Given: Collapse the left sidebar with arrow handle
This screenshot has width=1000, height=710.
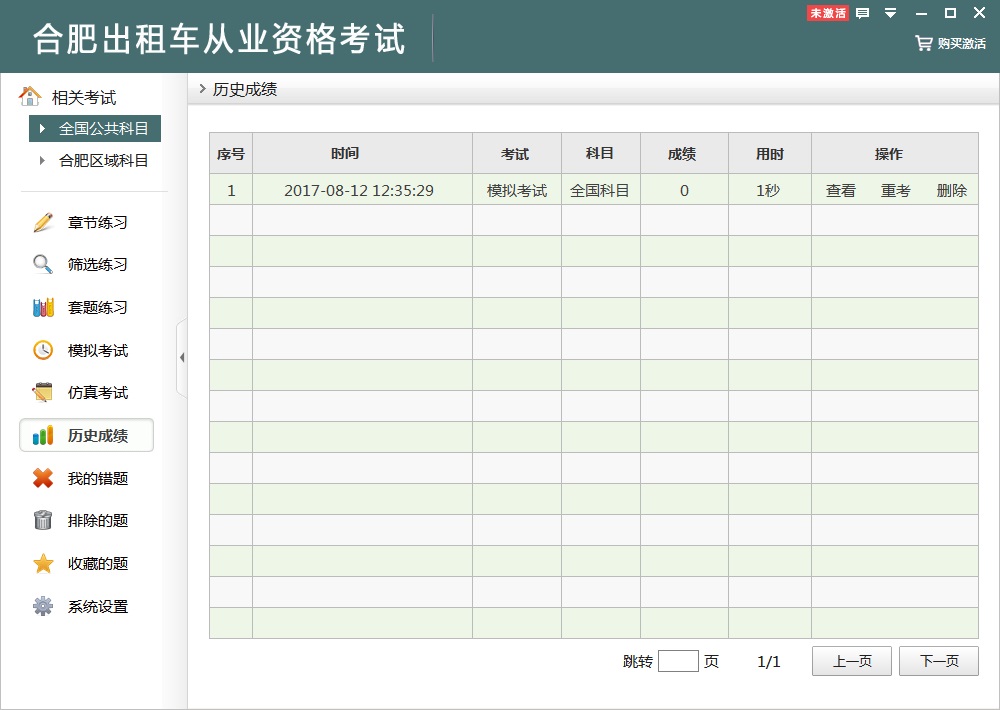Looking at the screenshot, I should pyautogui.click(x=181, y=358).
